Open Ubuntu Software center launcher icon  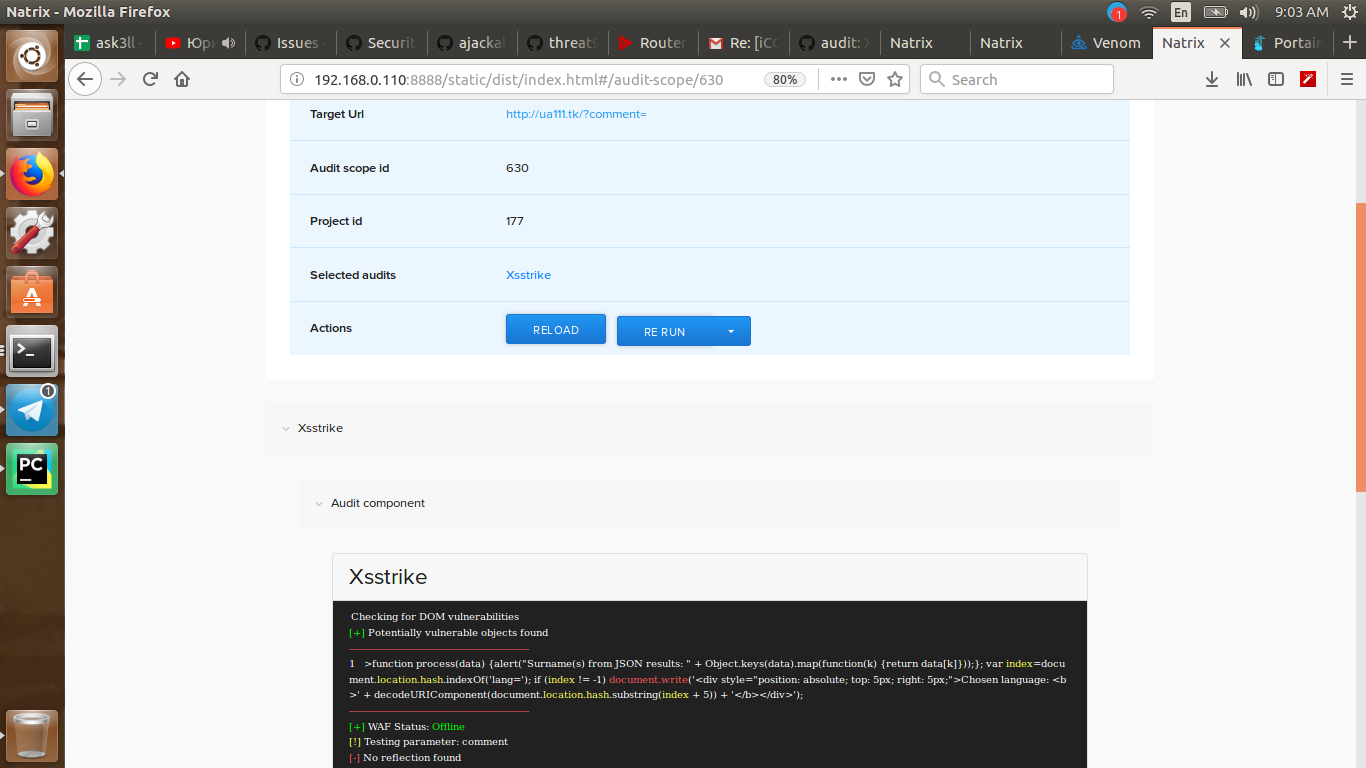(33, 292)
